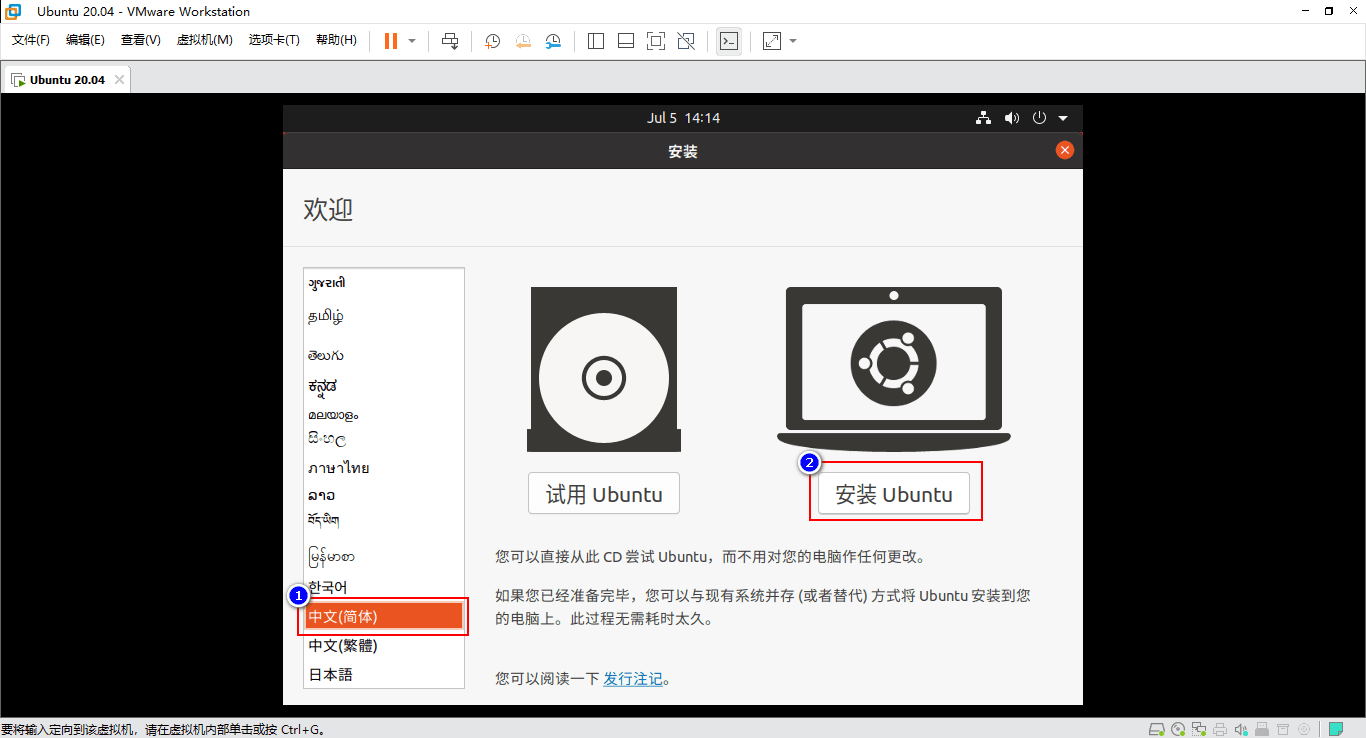Screen dimensions: 1366x738
Task: Select தமிழ் in the language list
Action: pyautogui.click(x=384, y=317)
